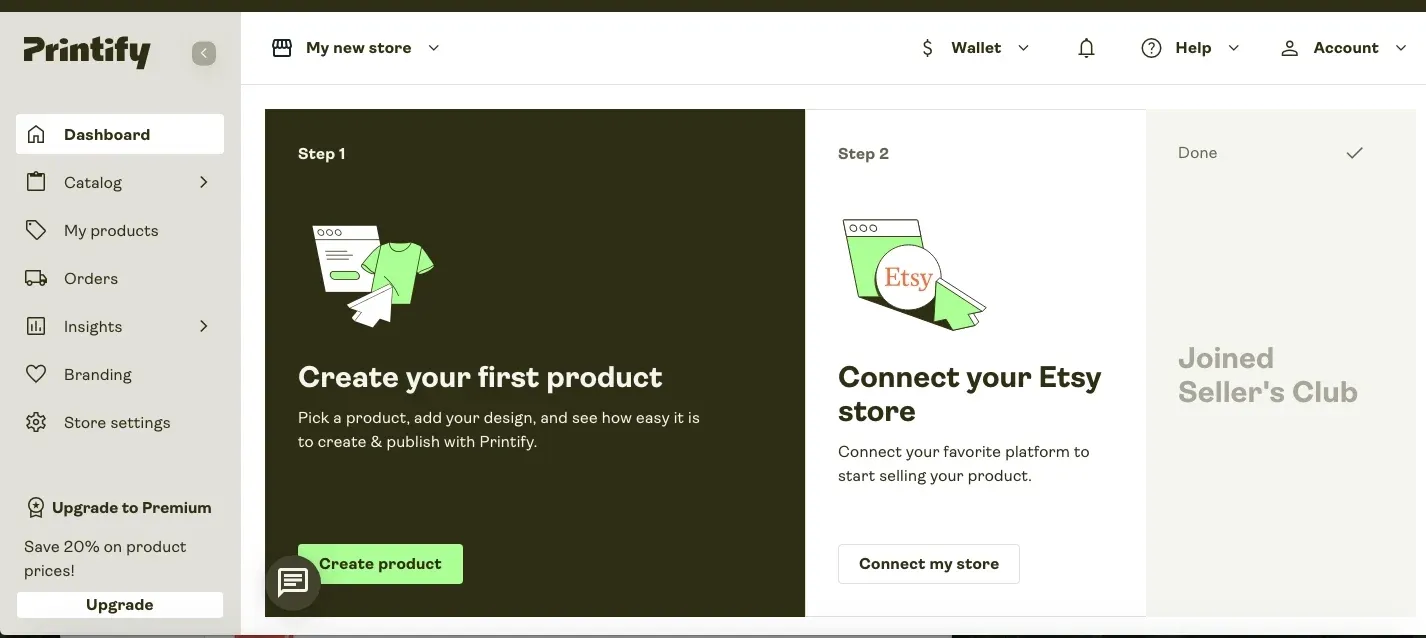Click the Upgrade button
The width and height of the screenshot is (1426, 638).
tap(120, 605)
